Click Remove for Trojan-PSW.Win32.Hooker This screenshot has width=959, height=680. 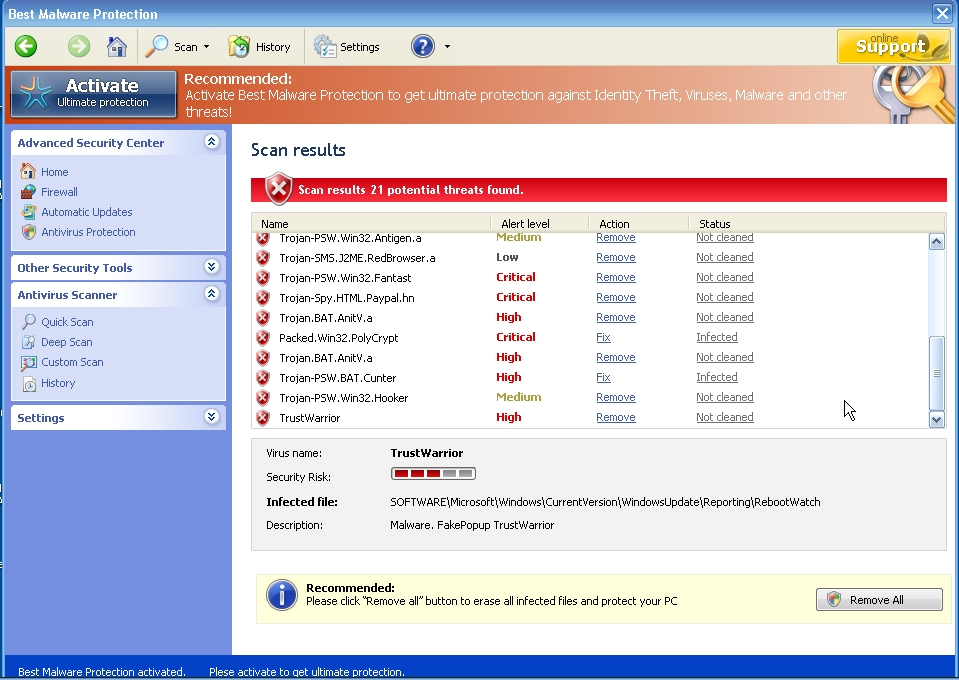click(x=616, y=397)
